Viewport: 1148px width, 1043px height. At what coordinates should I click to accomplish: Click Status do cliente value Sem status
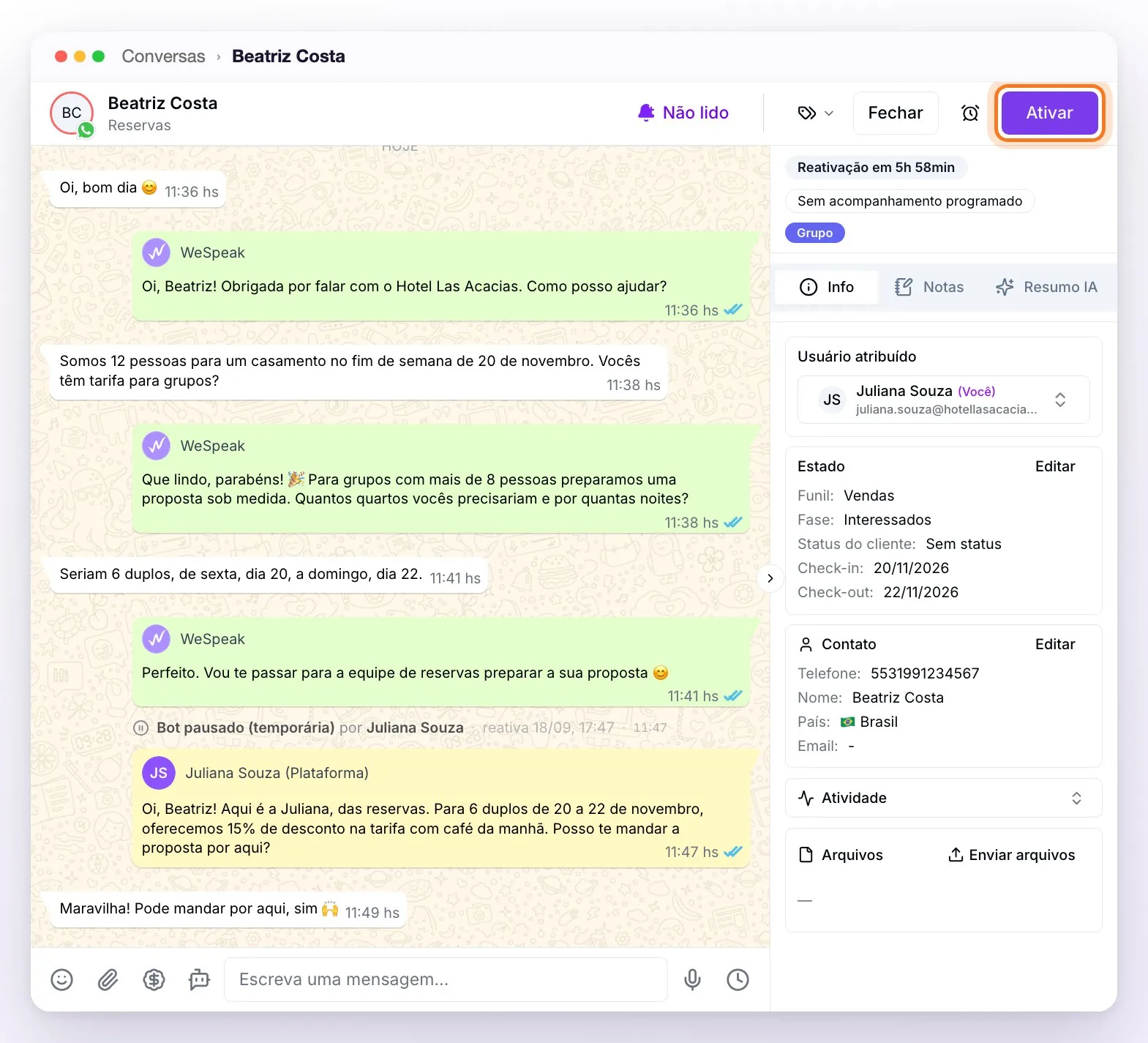[x=963, y=544]
